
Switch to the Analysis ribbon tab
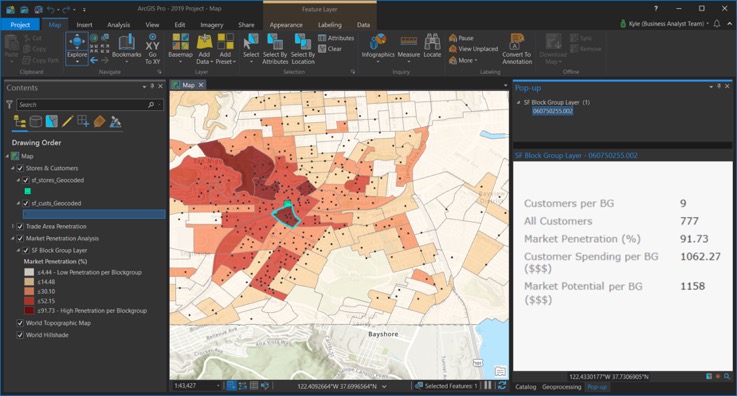pyautogui.click(x=118, y=25)
